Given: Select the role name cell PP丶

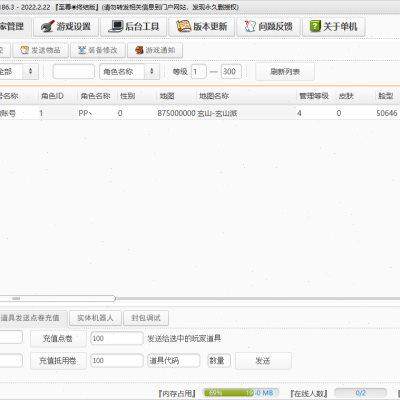Looking at the screenshot, I should (x=85, y=113).
